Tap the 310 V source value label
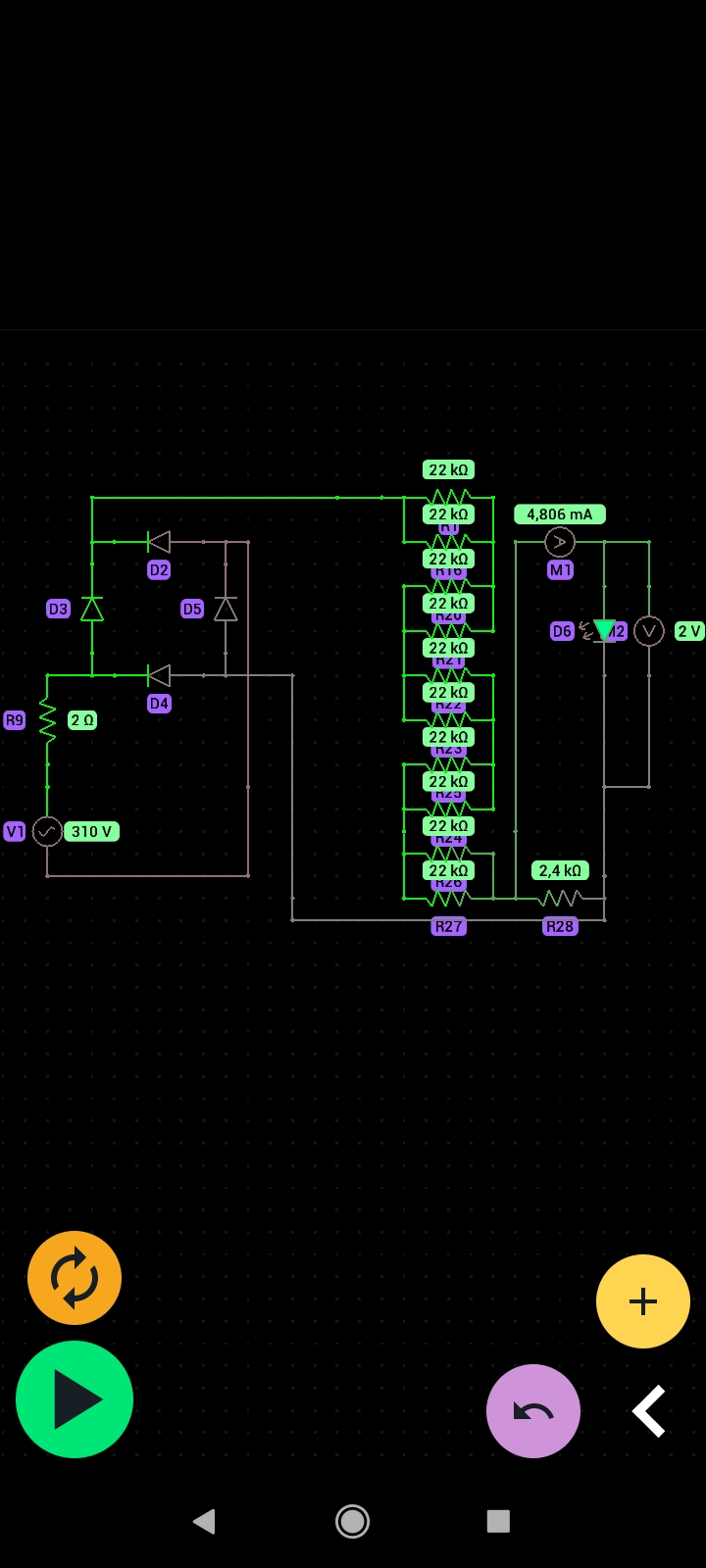Image resolution: width=706 pixels, height=1568 pixels. [91, 831]
